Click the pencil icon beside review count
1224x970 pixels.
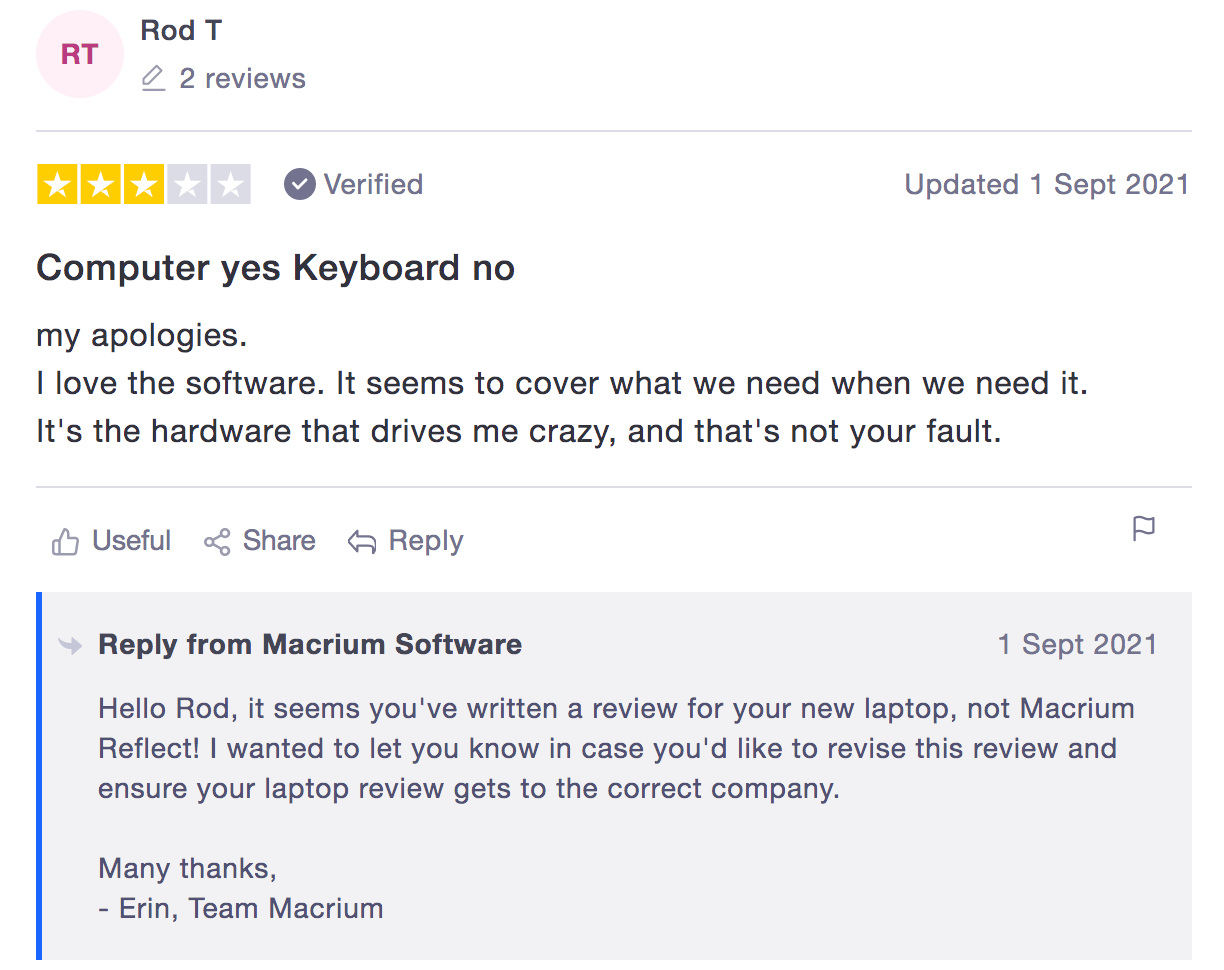click(153, 78)
